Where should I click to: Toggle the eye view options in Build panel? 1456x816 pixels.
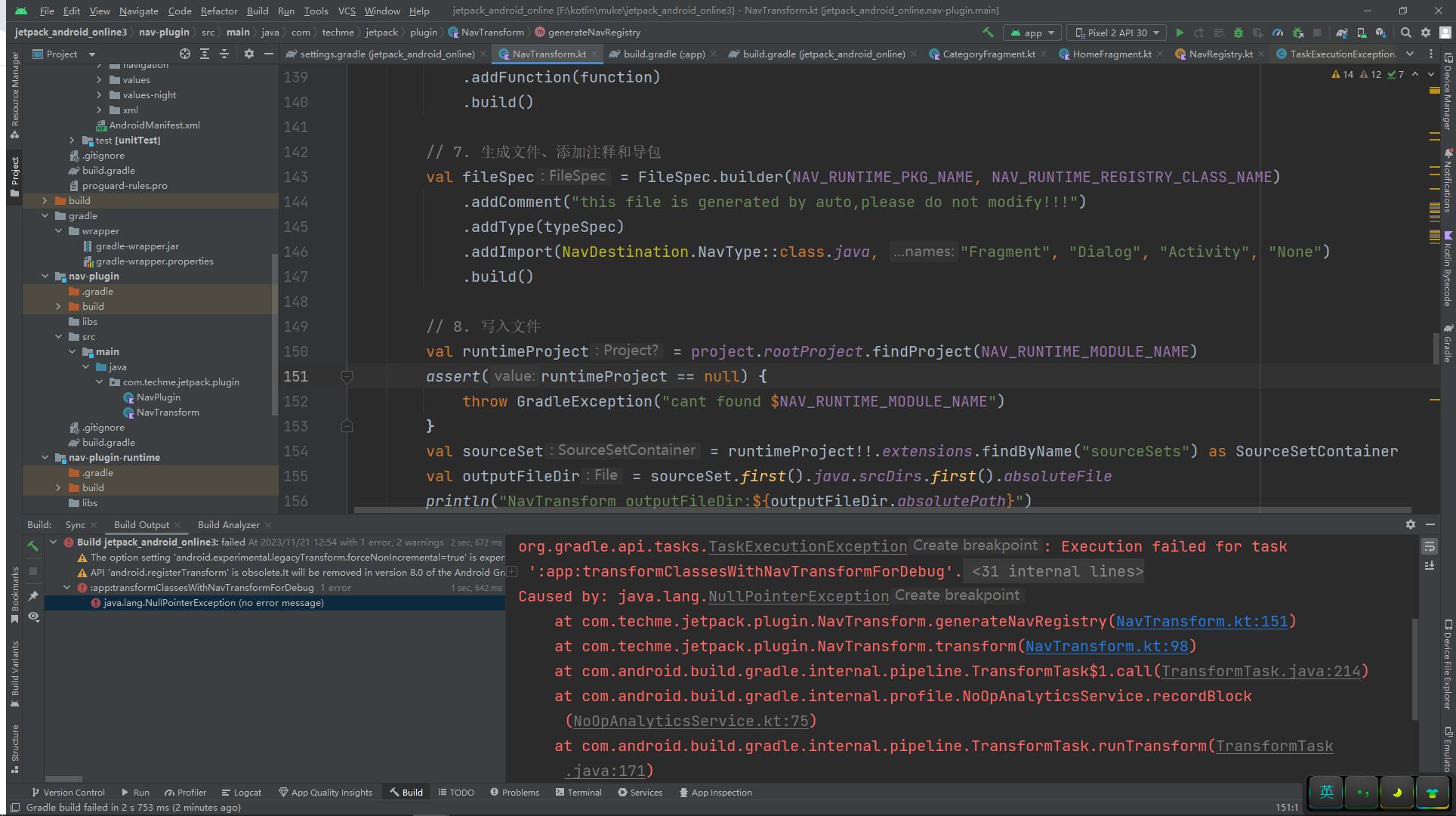pos(33,617)
